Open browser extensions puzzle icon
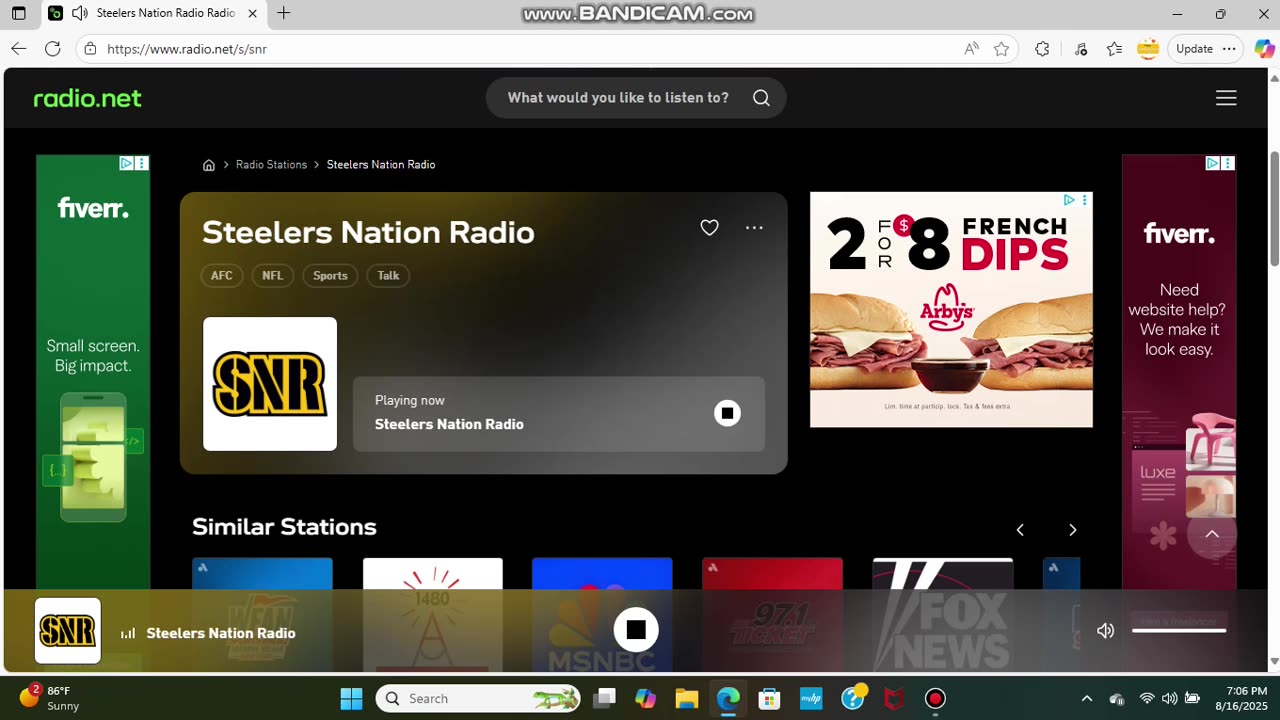Viewport: 1280px width, 720px height. click(x=1042, y=48)
